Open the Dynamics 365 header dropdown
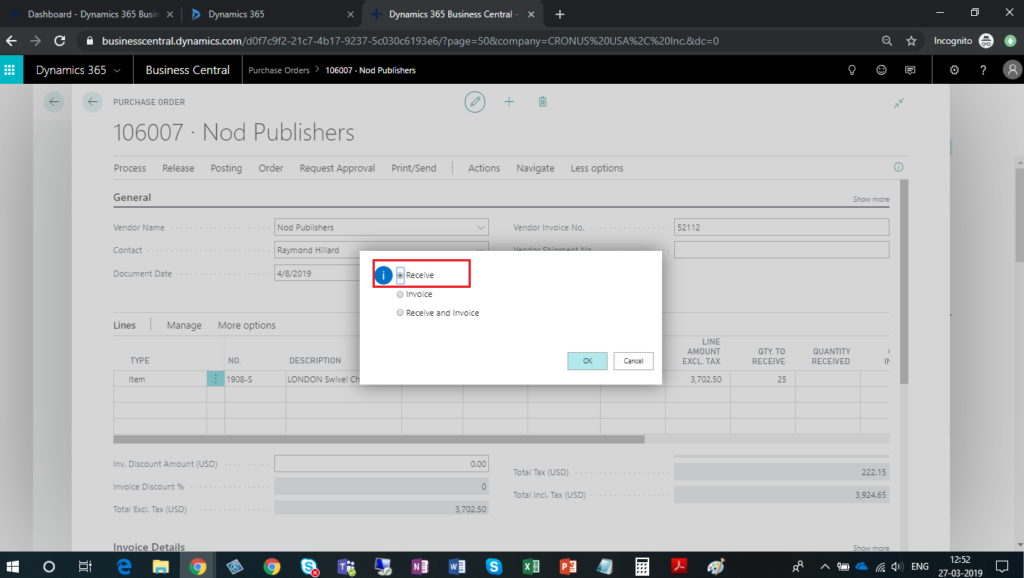 coord(79,70)
